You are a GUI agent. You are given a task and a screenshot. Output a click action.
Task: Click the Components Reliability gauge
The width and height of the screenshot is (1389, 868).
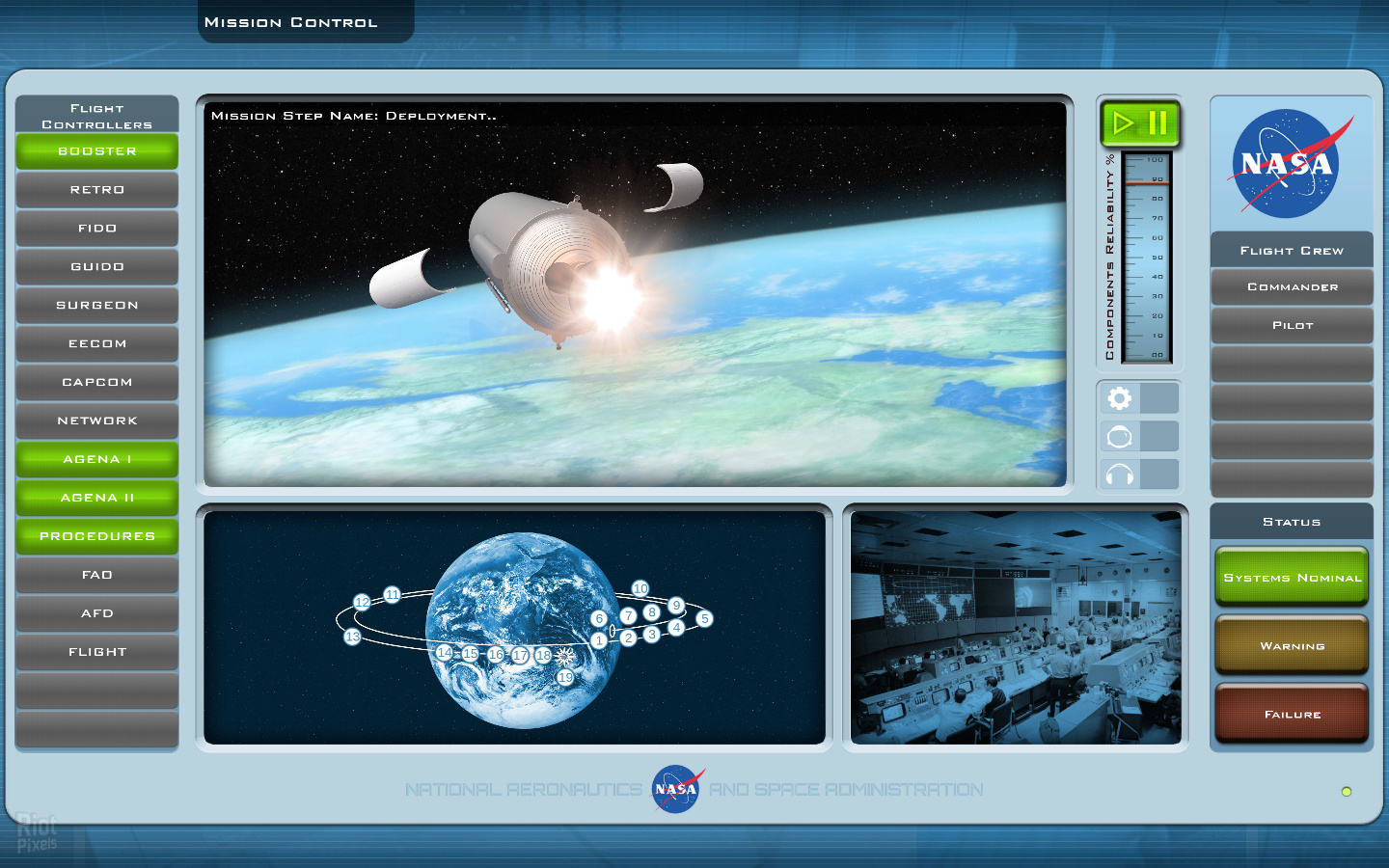click(1146, 258)
